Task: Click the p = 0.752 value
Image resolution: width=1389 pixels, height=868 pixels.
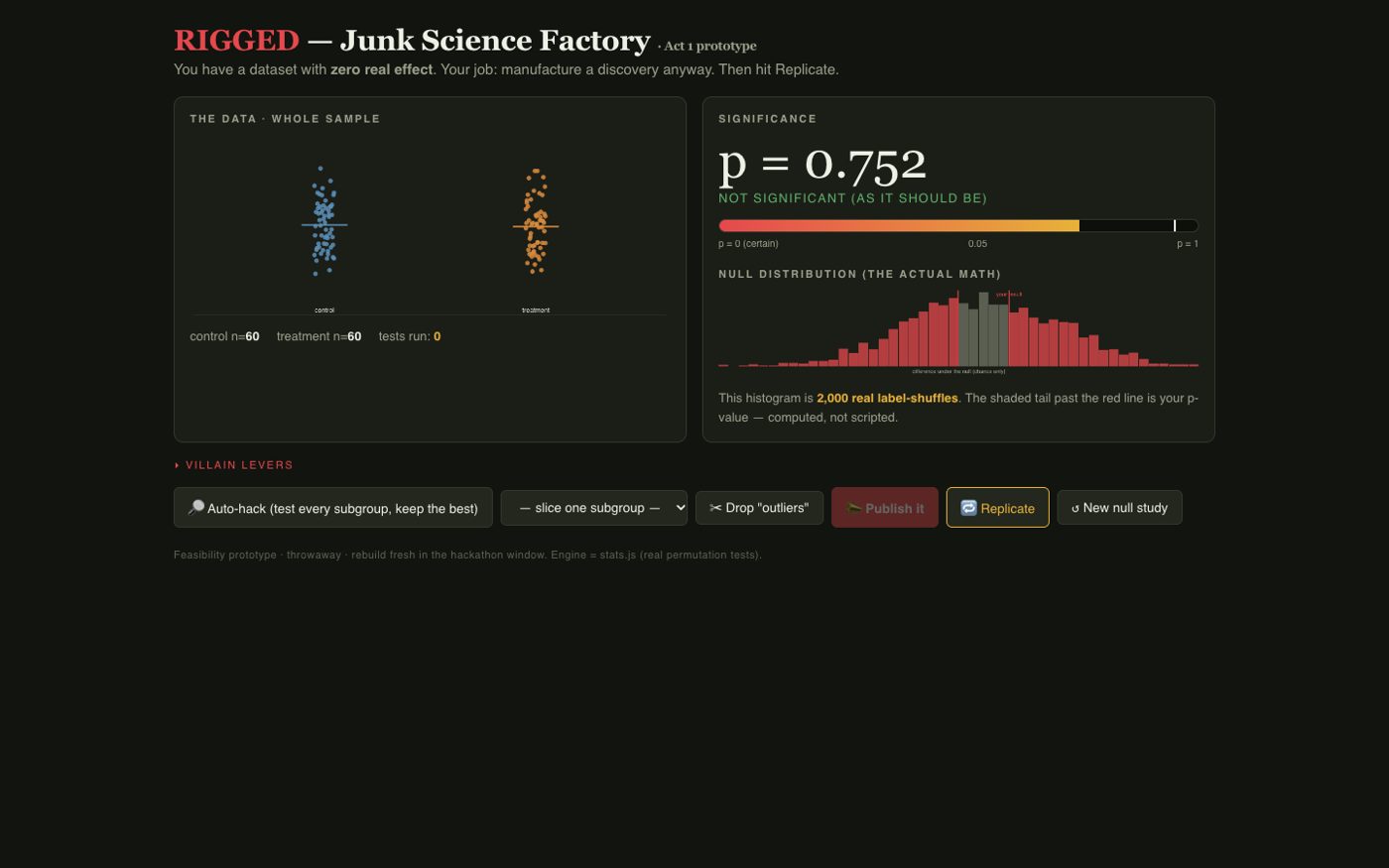Action: [822, 164]
